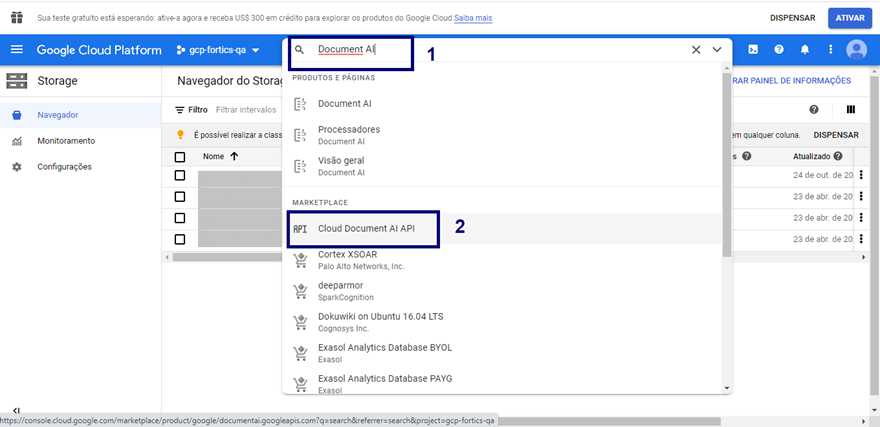Screen dimensions: 880x427
Task: Click the Processadores result icon
Action: (300, 135)
